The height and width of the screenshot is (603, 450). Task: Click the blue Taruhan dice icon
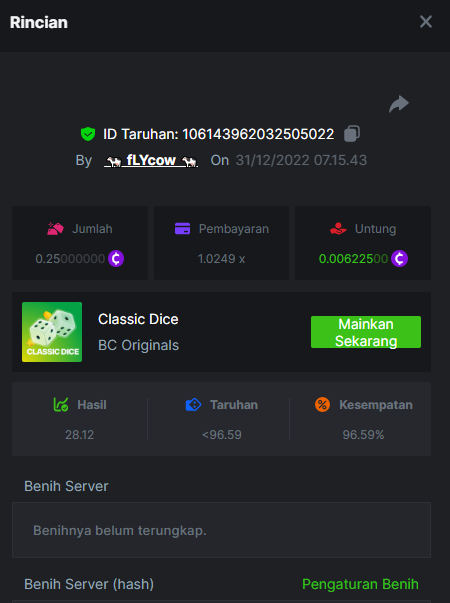[x=193, y=405]
